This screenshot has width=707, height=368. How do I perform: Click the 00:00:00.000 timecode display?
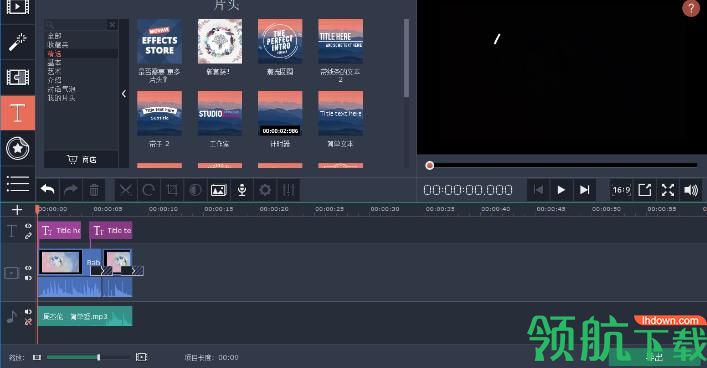[468, 190]
